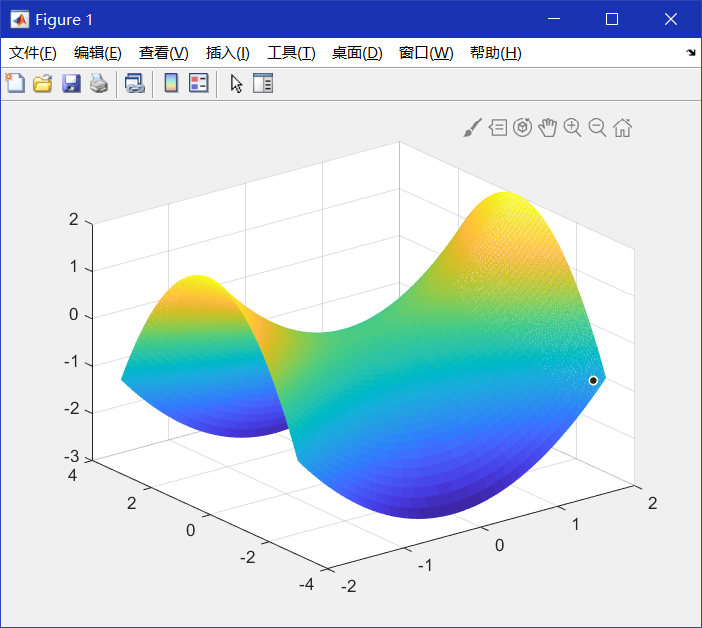The height and width of the screenshot is (628, 702).
Task: Print the figure with the printer icon
Action: pyautogui.click(x=99, y=84)
